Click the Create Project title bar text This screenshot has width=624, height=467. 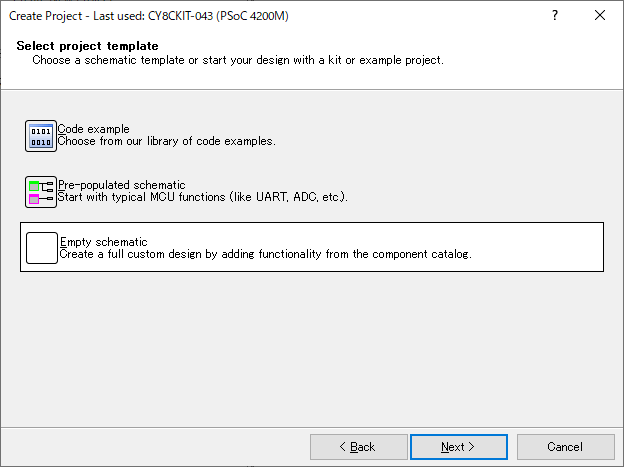148,16
